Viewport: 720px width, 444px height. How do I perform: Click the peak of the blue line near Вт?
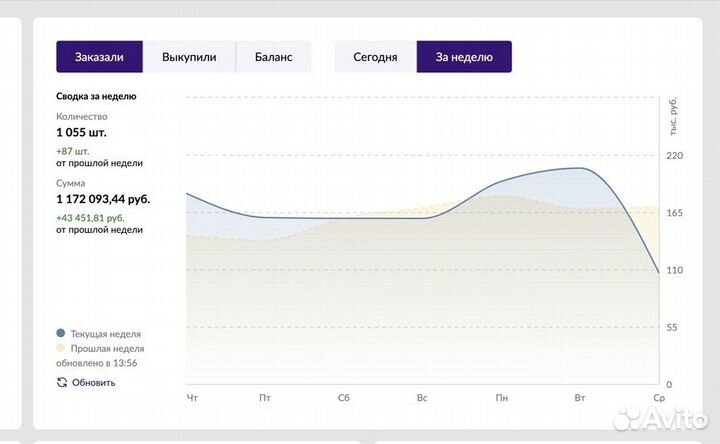pyautogui.click(x=578, y=168)
